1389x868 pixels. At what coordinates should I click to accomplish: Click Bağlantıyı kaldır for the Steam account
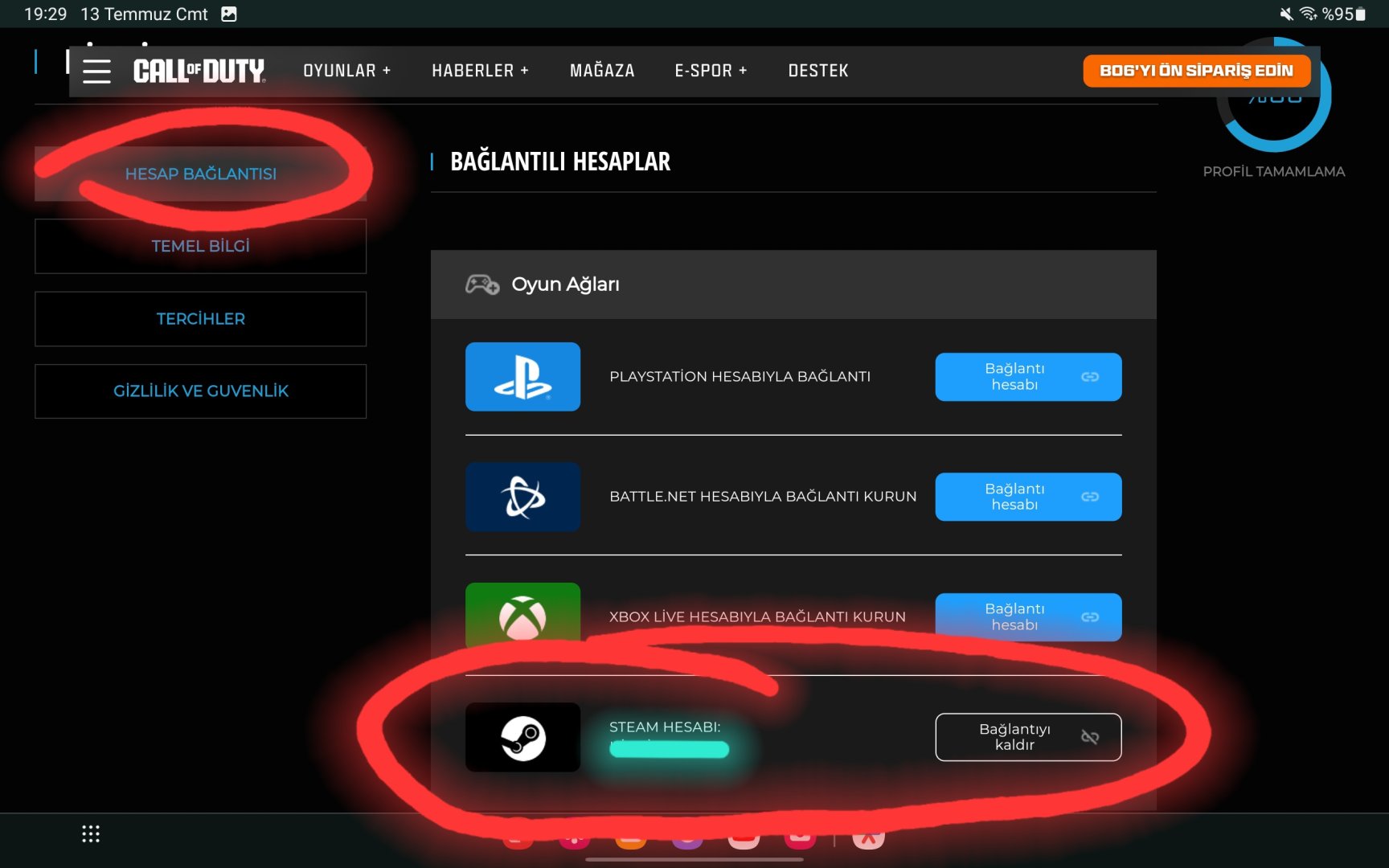[x=1028, y=737]
